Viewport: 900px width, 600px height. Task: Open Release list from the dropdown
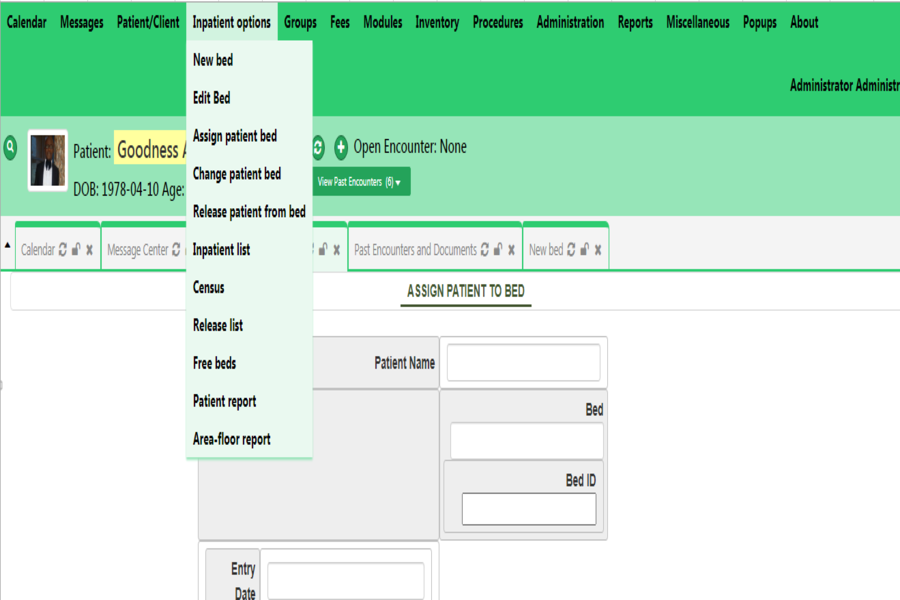(249, 325)
